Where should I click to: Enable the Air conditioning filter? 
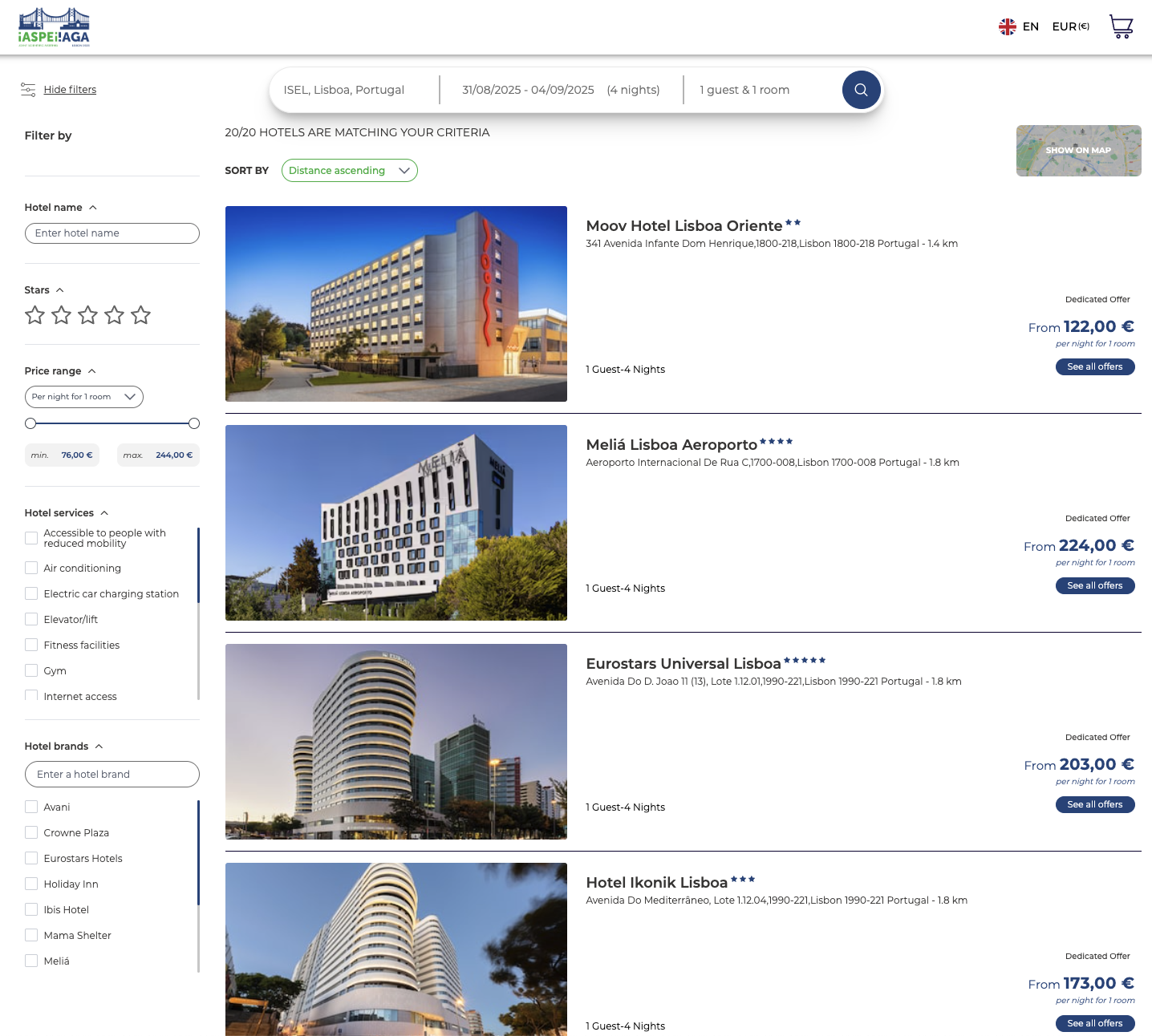click(31, 568)
